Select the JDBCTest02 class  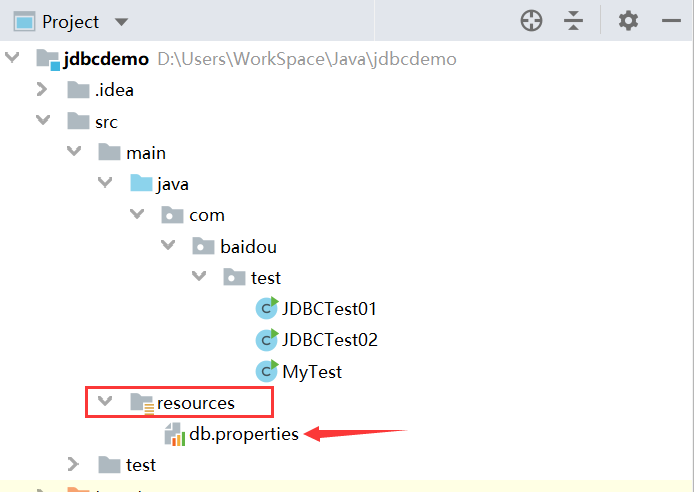pyautogui.click(x=330, y=340)
